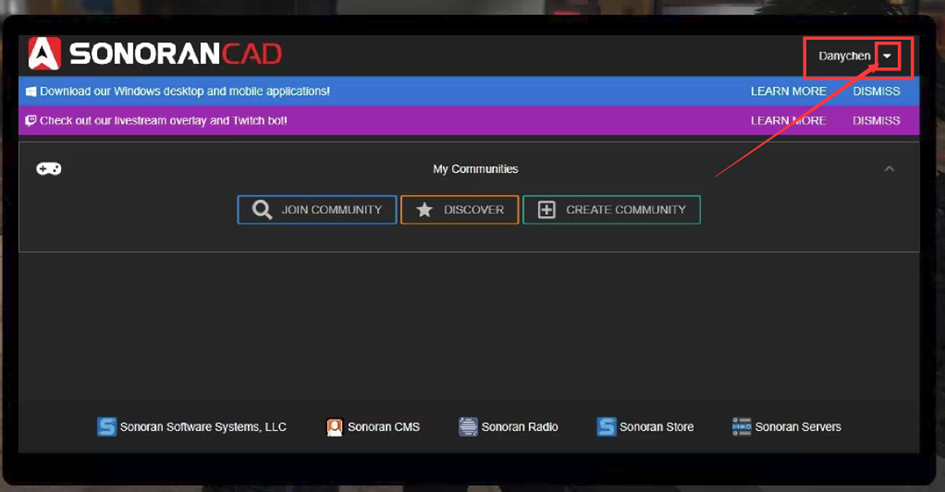Image resolution: width=945 pixels, height=492 pixels.
Task: Open the Sonoran Software Systems, LLC link
Action: [202, 427]
